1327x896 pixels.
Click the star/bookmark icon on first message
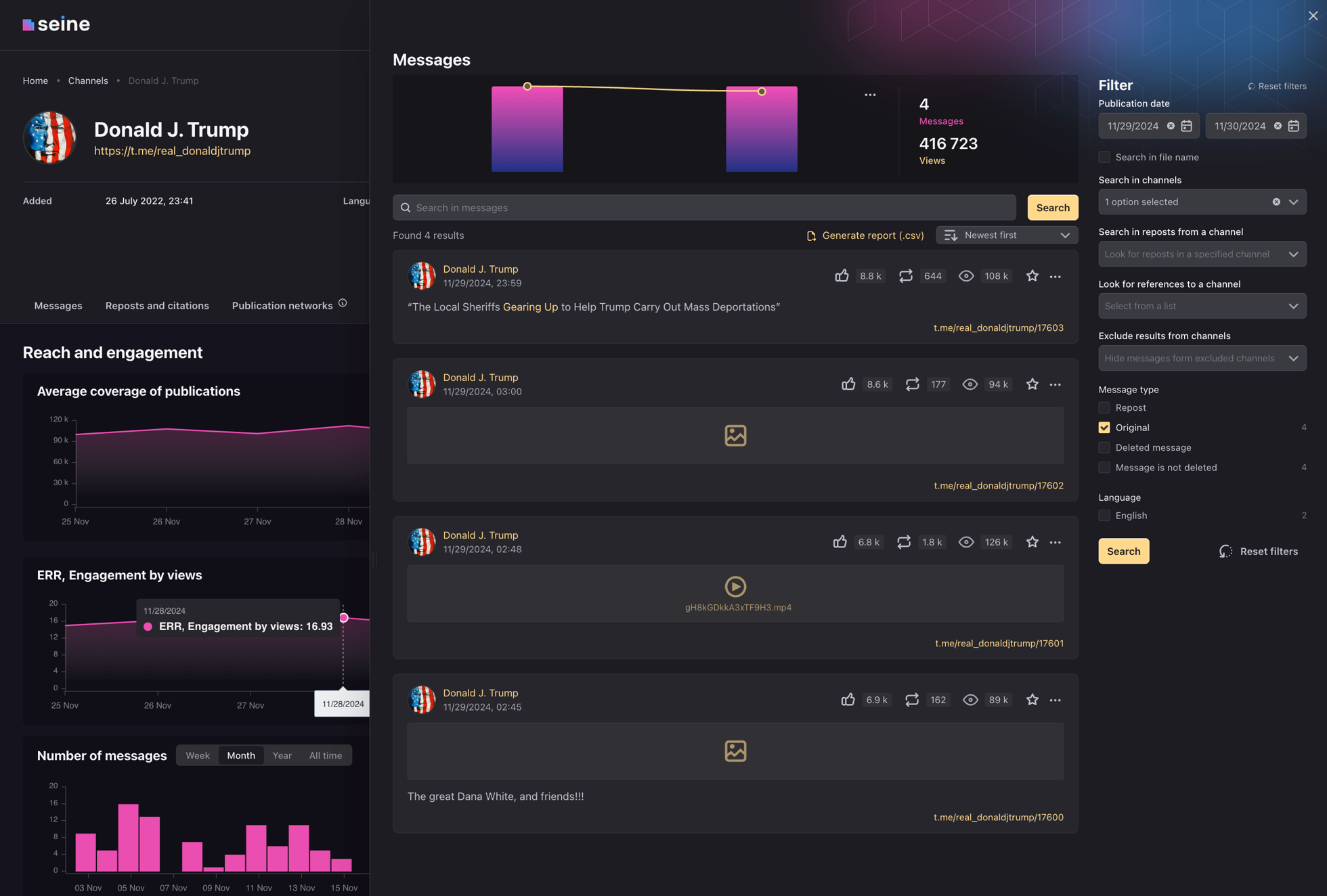1032,276
